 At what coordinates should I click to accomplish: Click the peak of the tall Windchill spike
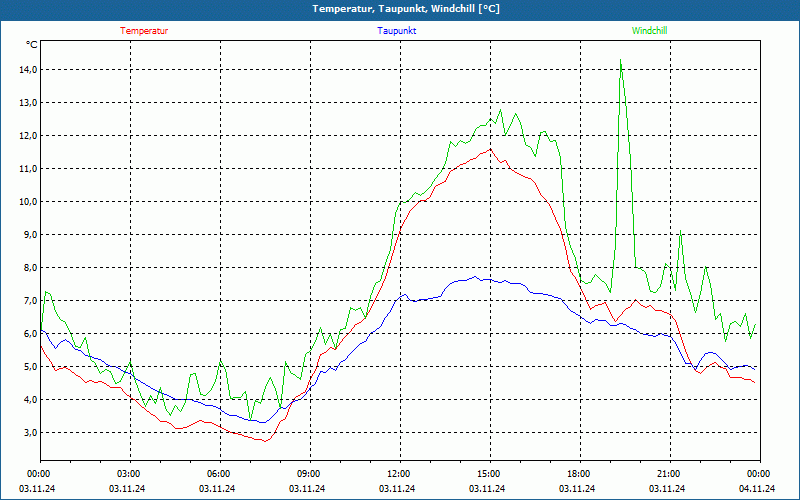click(621, 60)
